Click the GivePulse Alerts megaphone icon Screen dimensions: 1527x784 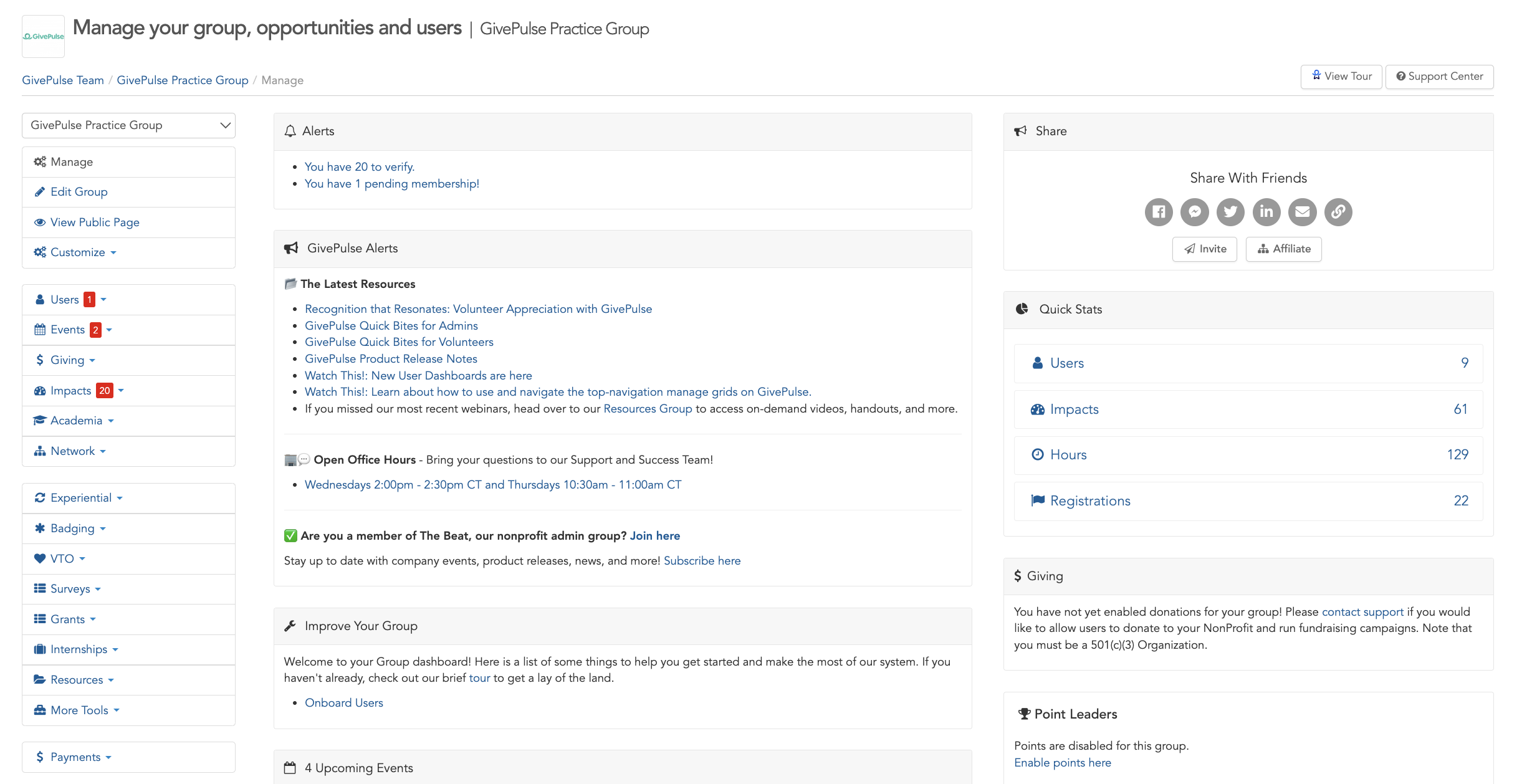tap(291, 248)
